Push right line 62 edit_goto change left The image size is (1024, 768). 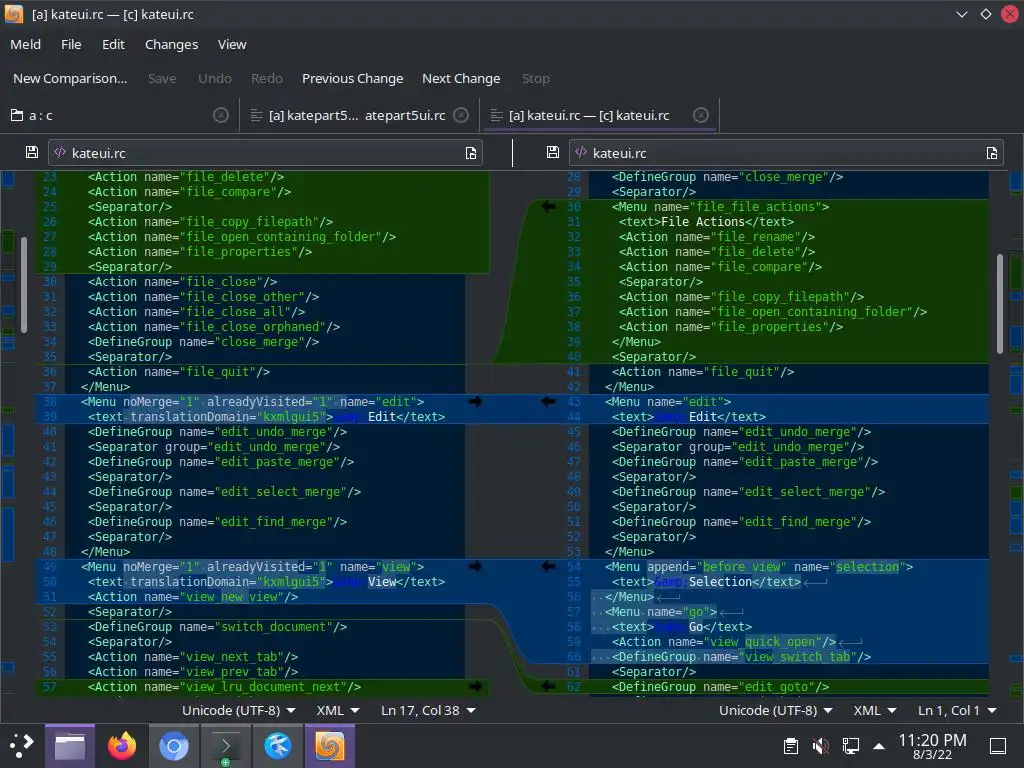coord(549,686)
